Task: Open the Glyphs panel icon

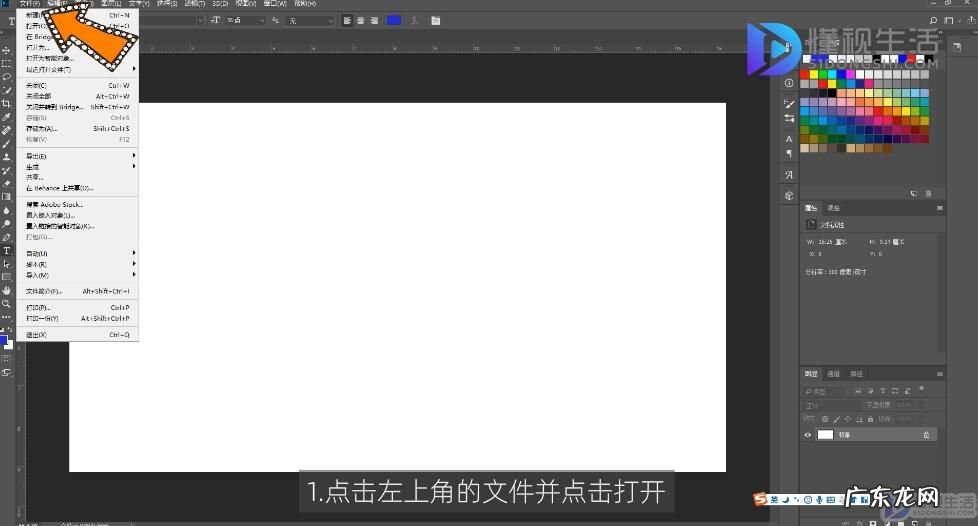Action: tap(789, 175)
